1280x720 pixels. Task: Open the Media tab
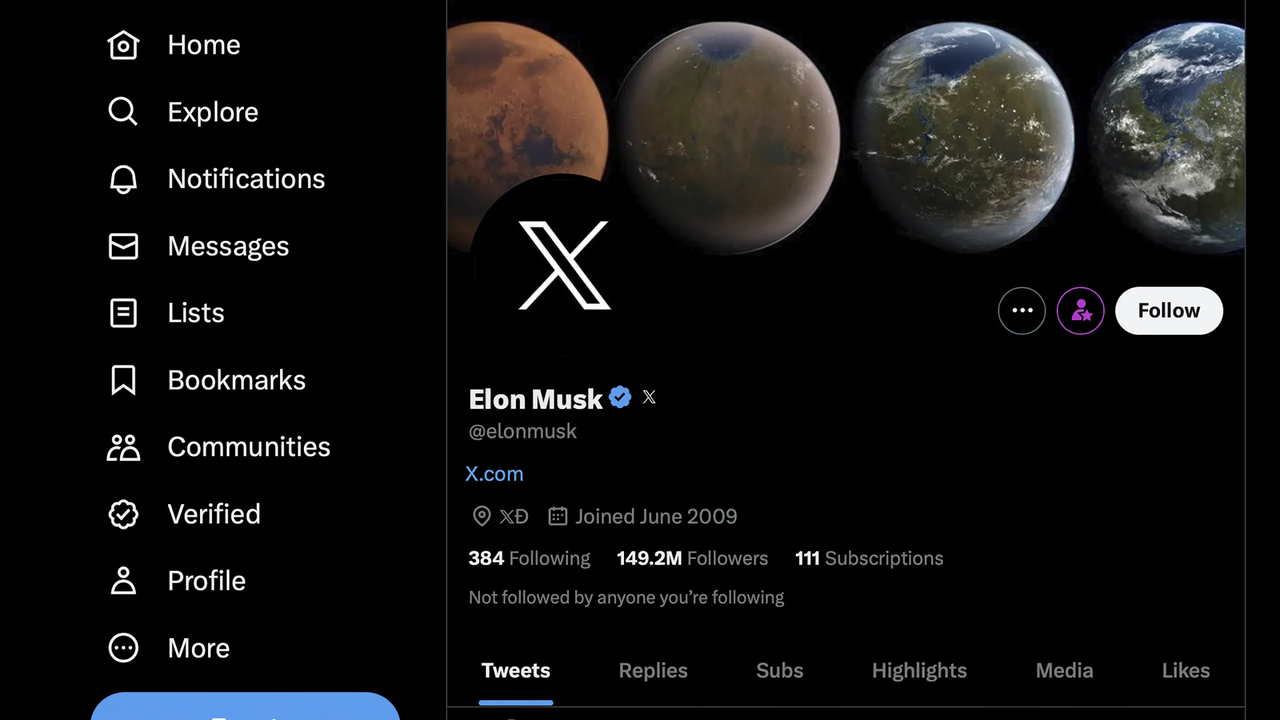point(1064,671)
